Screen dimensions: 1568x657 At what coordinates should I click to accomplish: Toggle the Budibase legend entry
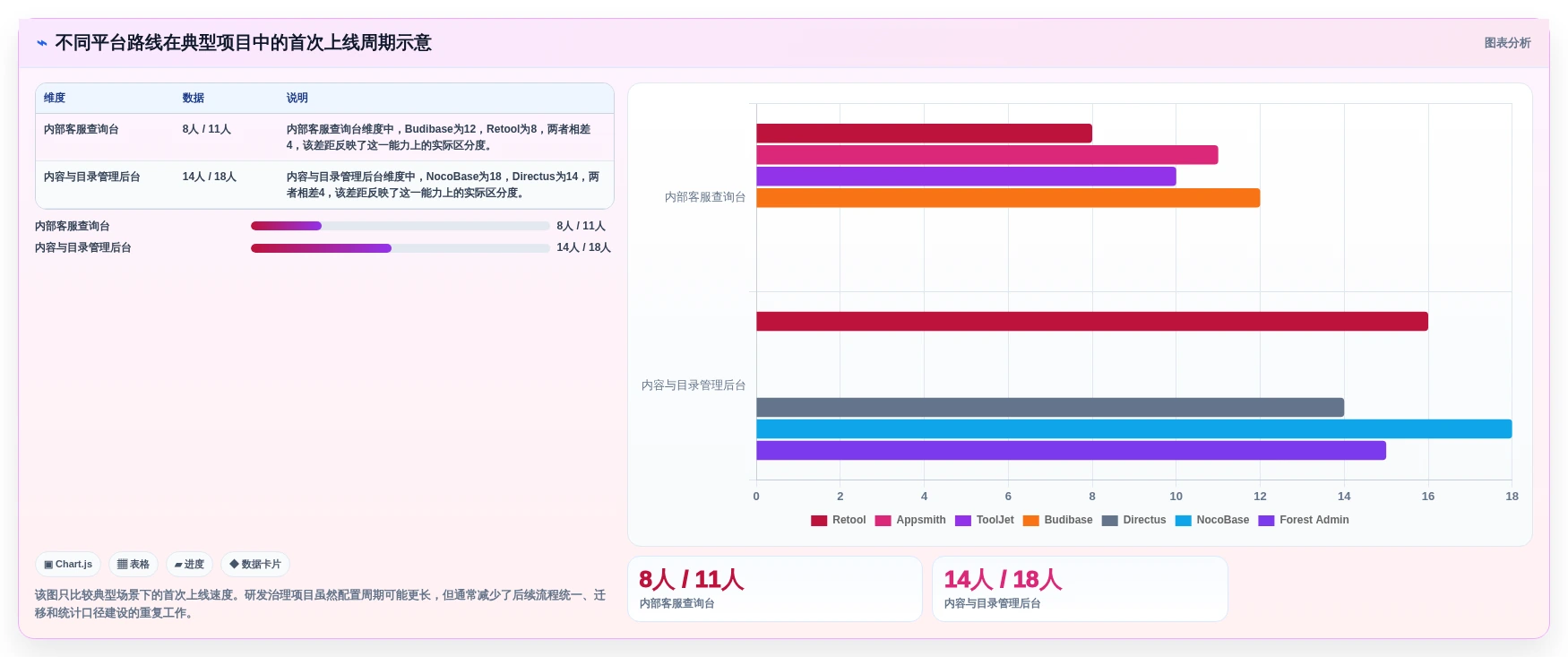point(1058,520)
